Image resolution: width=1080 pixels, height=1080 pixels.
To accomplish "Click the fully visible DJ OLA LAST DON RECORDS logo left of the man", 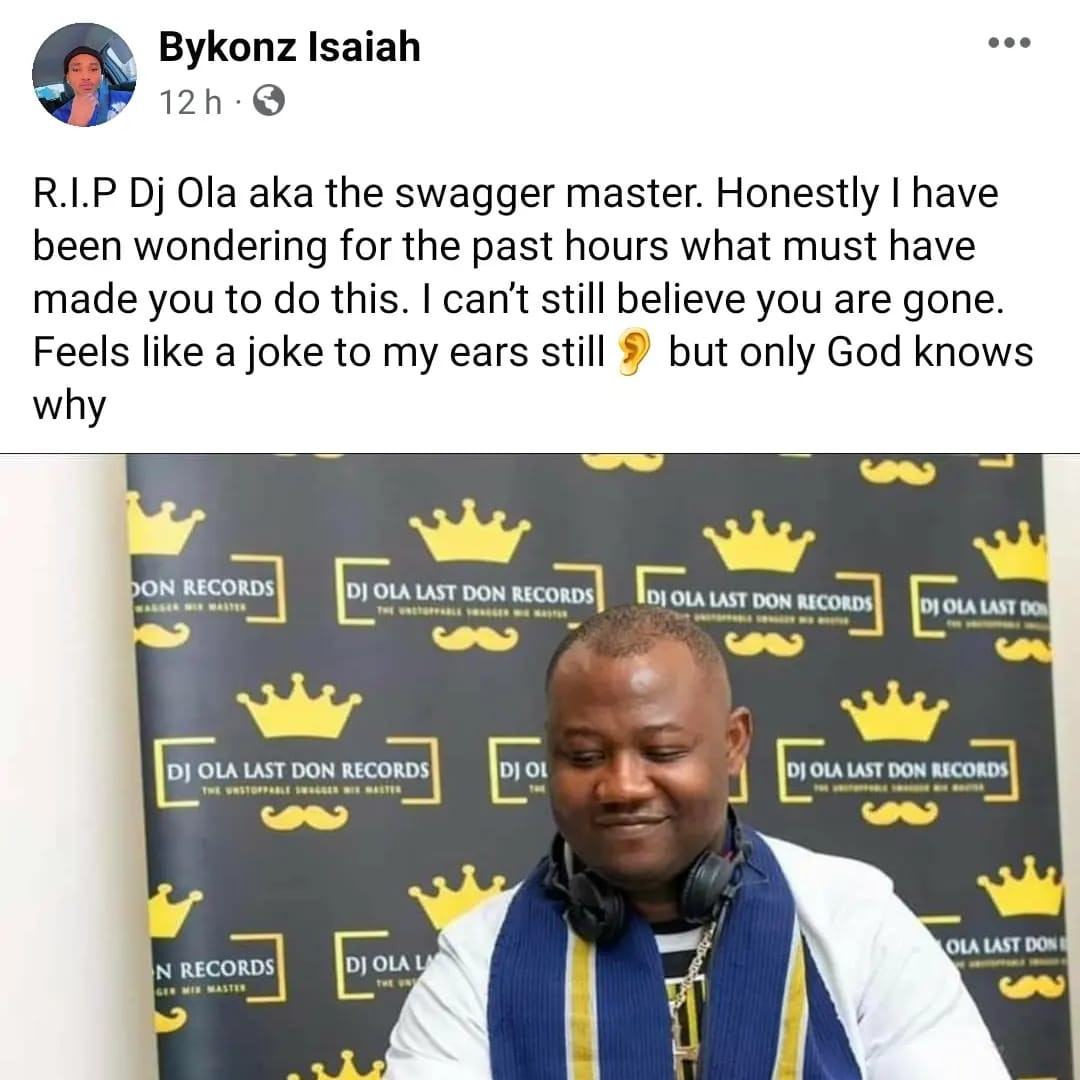I will point(298,770).
